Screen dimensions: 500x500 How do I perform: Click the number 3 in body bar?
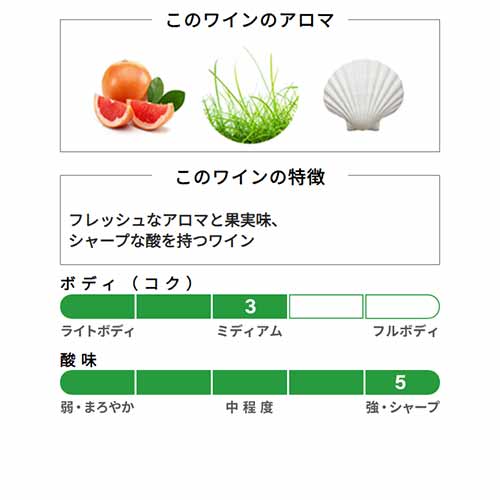(250, 306)
